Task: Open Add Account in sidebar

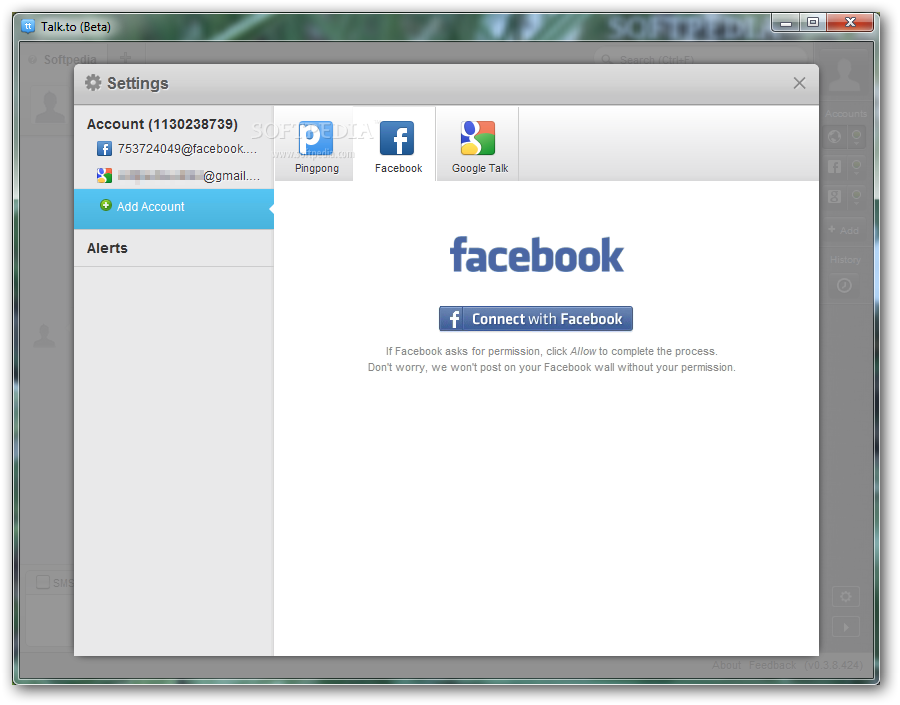Action: tap(174, 207)
